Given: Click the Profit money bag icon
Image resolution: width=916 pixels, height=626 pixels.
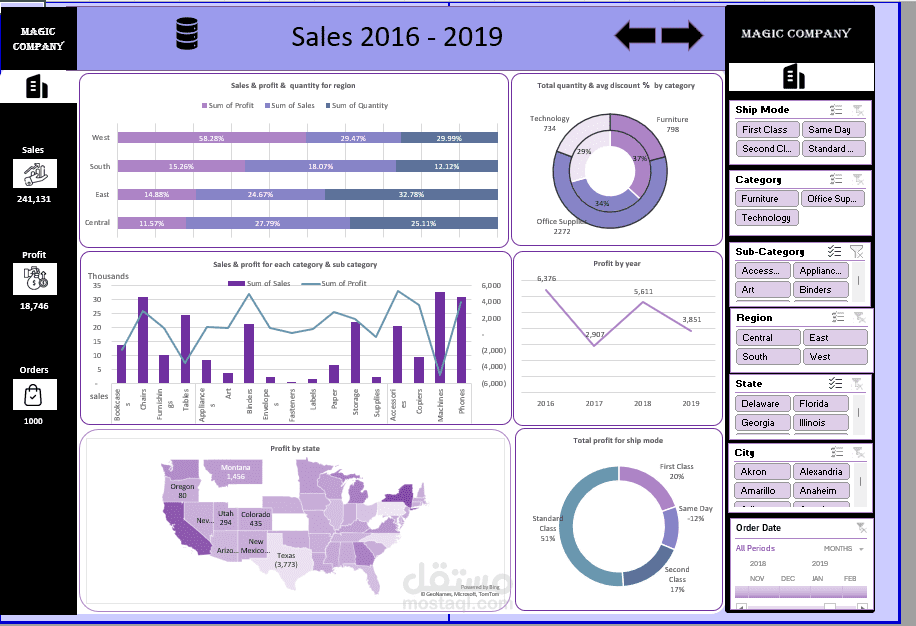Looking at the screenshot, I should tap(35, 279).
